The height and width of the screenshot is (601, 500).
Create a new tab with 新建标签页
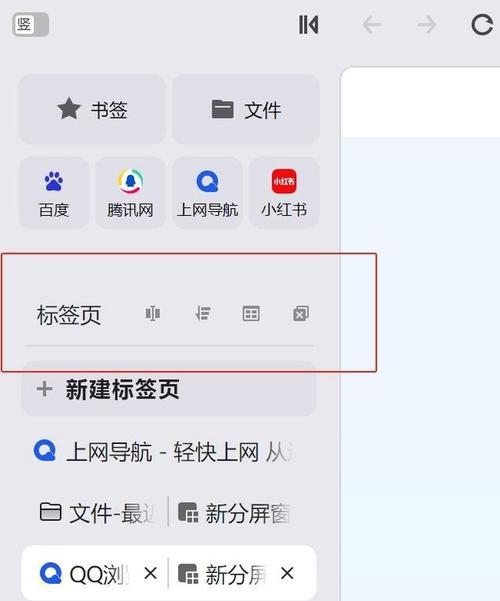coord(169,389)
